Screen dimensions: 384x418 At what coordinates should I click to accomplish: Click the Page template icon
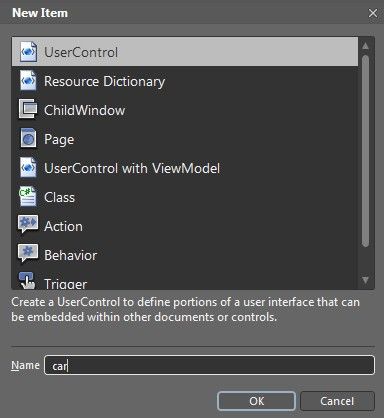click(x=28, y=138)
